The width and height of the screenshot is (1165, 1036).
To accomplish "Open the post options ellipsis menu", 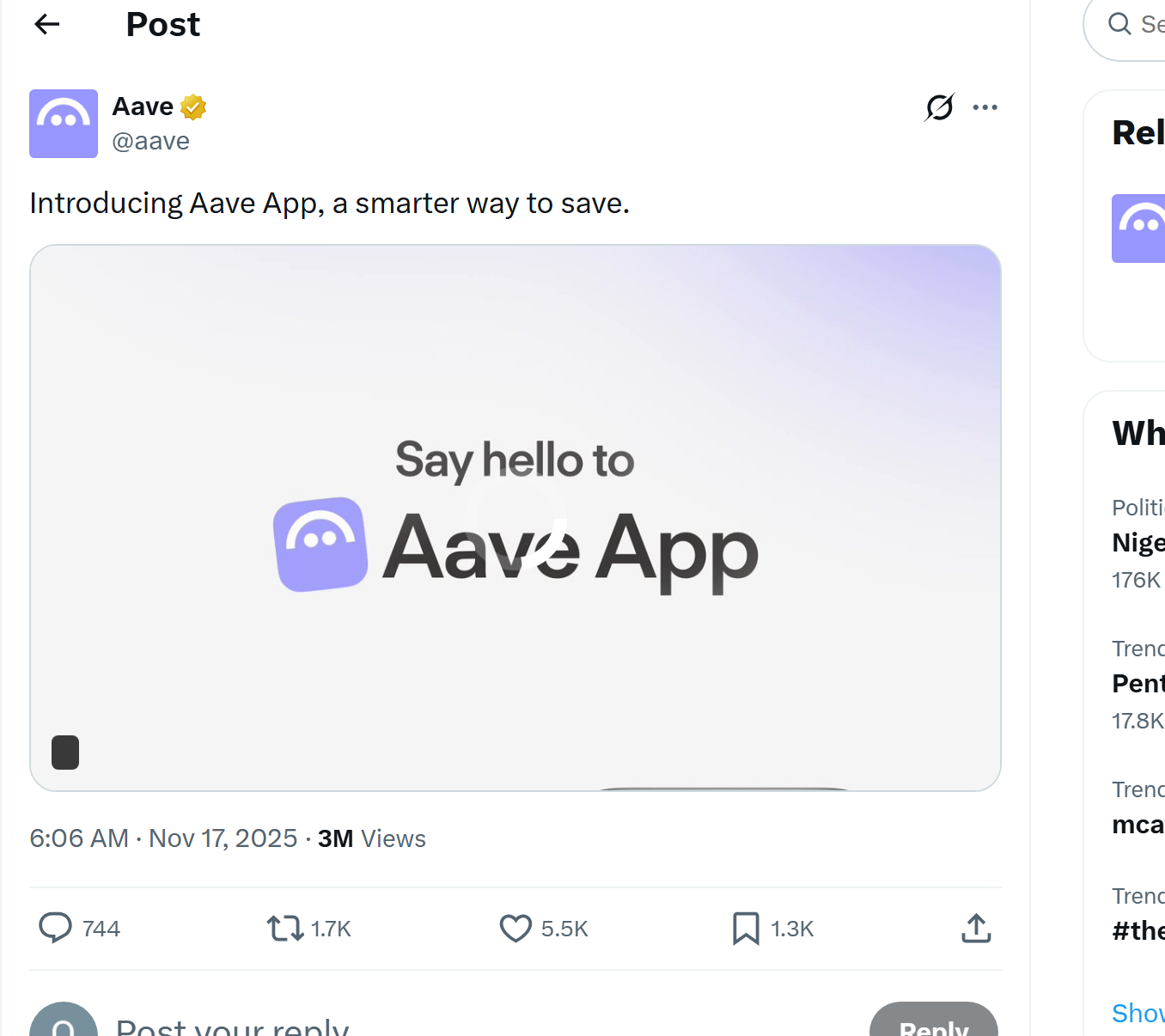I will [x=985, y=107].
